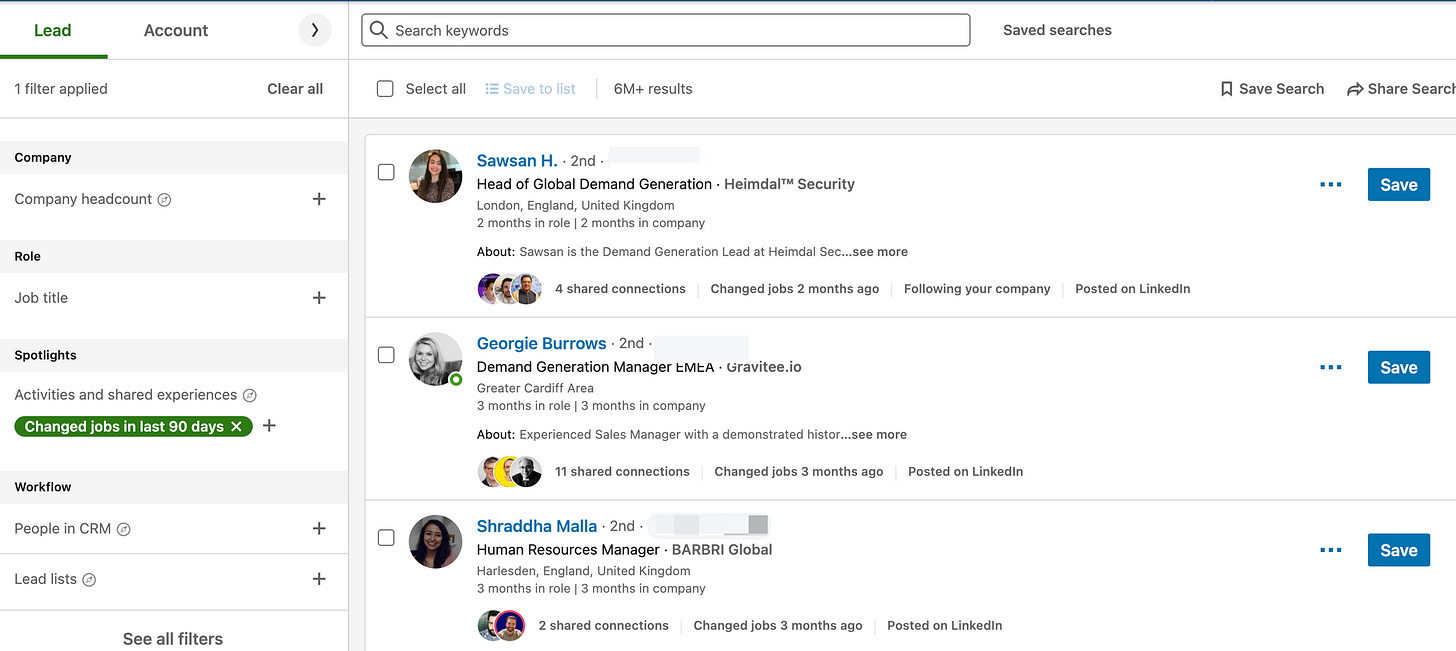Expand Lead lists filter
1456x651 pixels.
(319, 578)
